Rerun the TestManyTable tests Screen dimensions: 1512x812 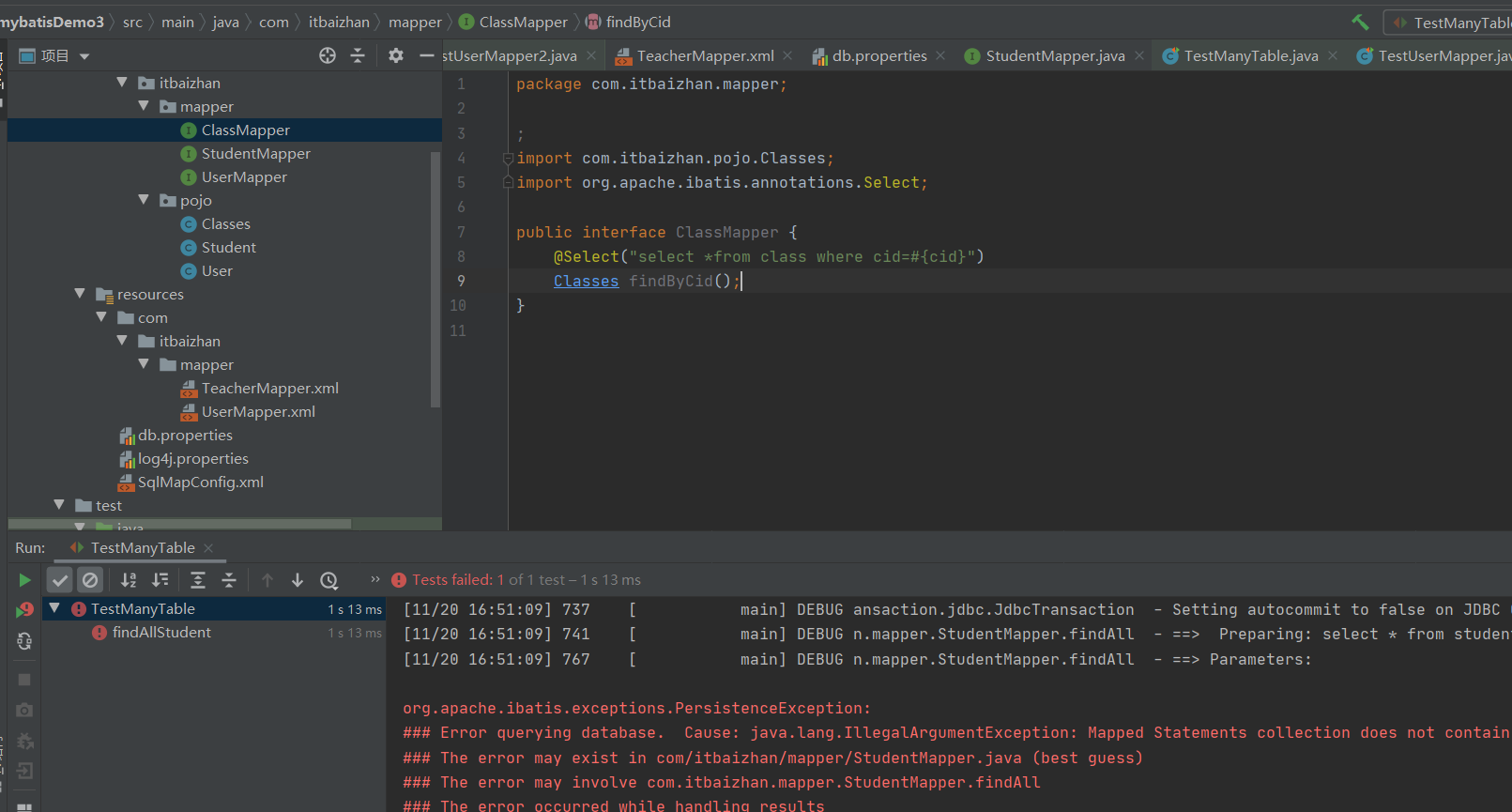coord(24,580)
